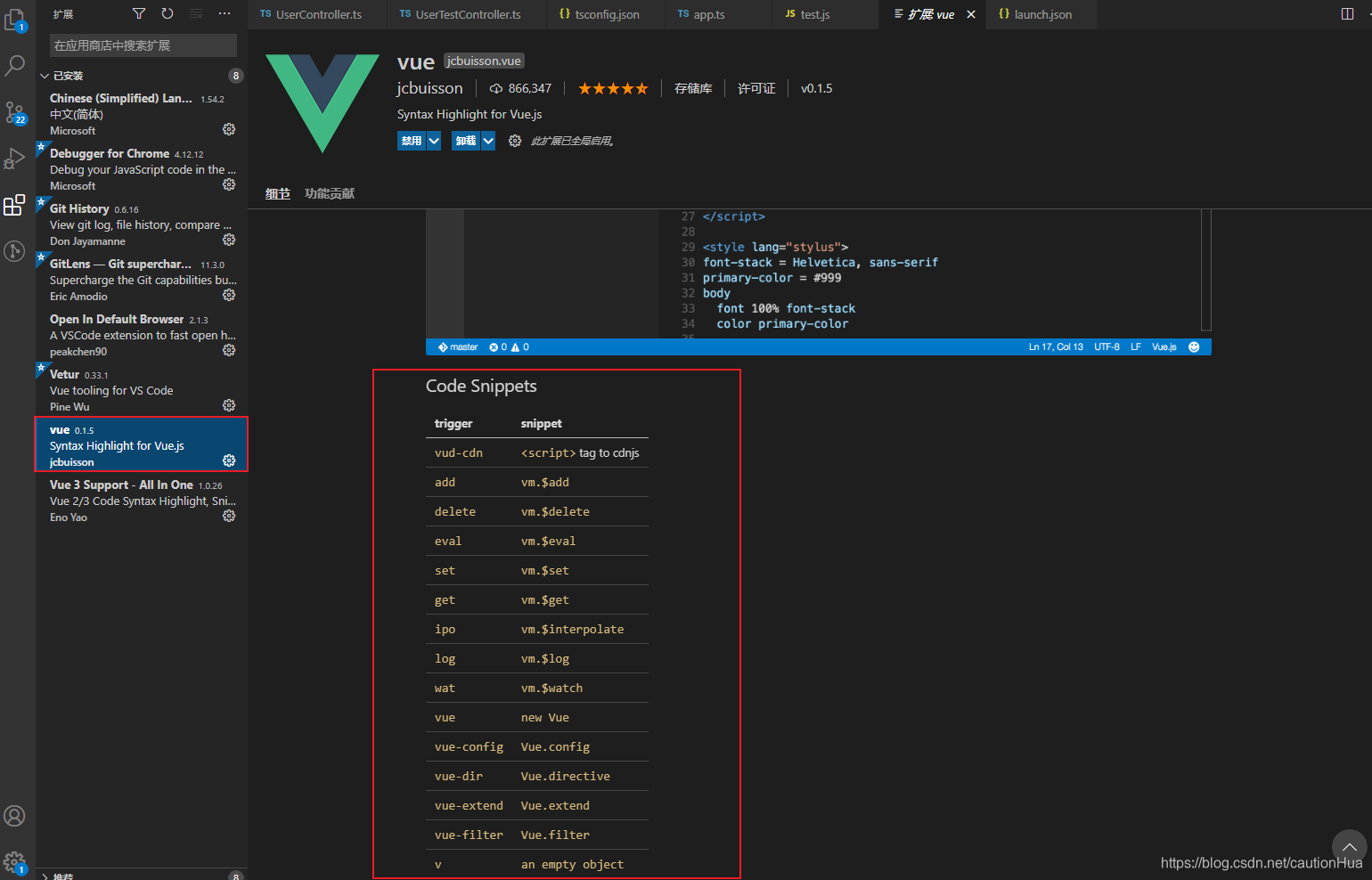This screenshot has width=1372, height=880.
Task: Select Vetur extension item
Action: [142, 390]
